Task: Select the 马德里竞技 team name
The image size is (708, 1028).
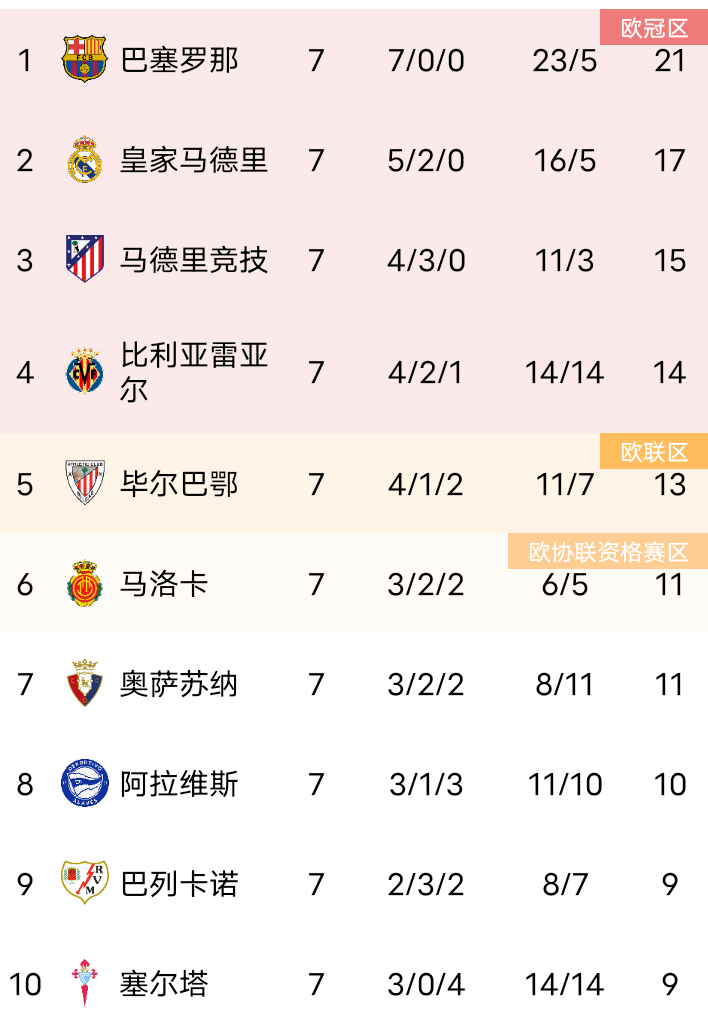Action: 194,260
